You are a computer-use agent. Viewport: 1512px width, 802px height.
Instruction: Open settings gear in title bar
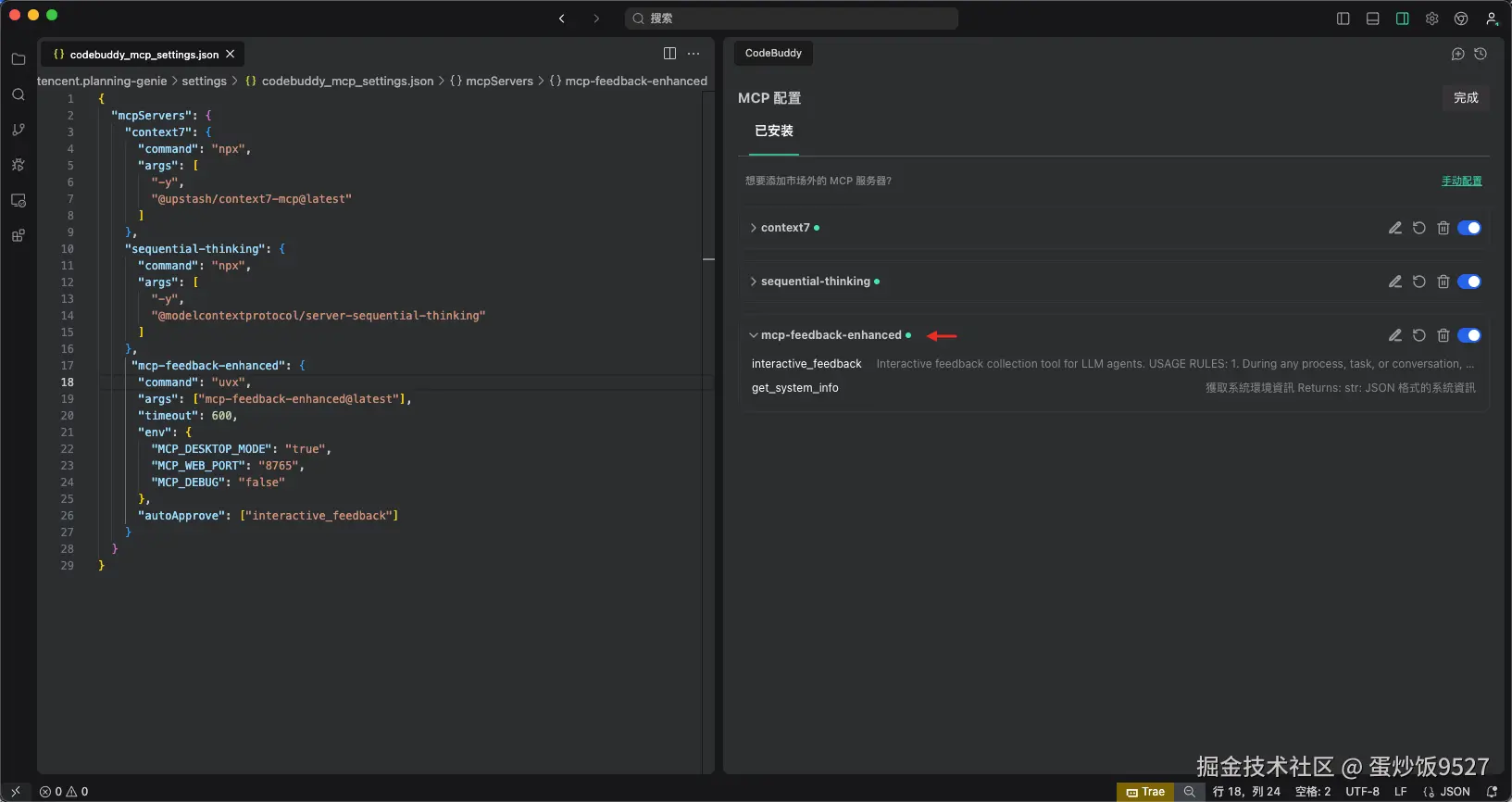[x=1432, y=19]
